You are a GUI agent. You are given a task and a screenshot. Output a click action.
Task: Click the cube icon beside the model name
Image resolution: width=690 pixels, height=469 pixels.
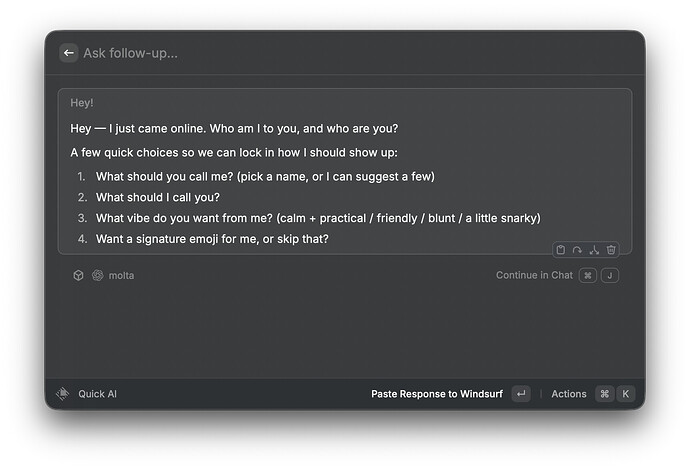[x=78, y=275]
